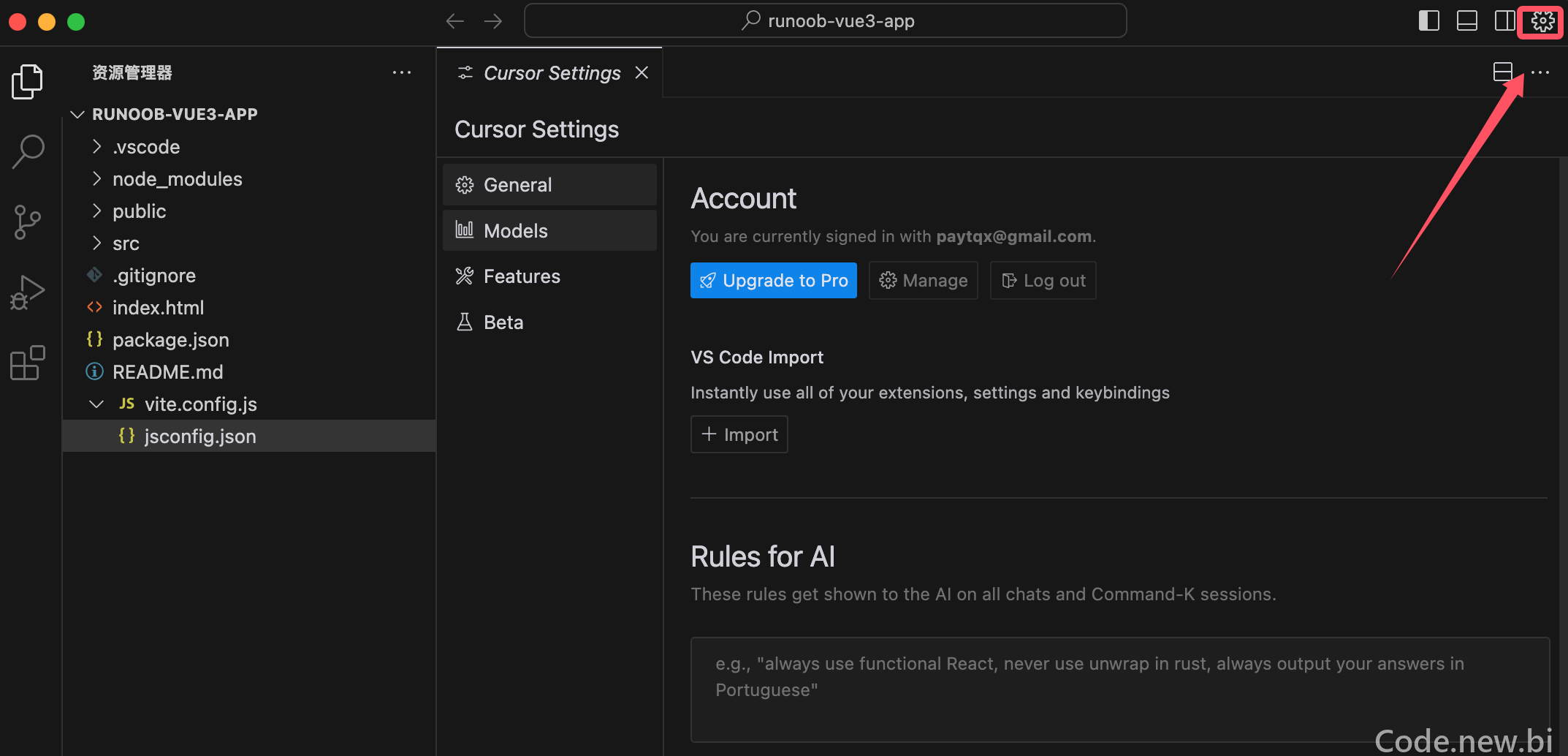
Task: Open package.json file
Action: tap(249, 339)
